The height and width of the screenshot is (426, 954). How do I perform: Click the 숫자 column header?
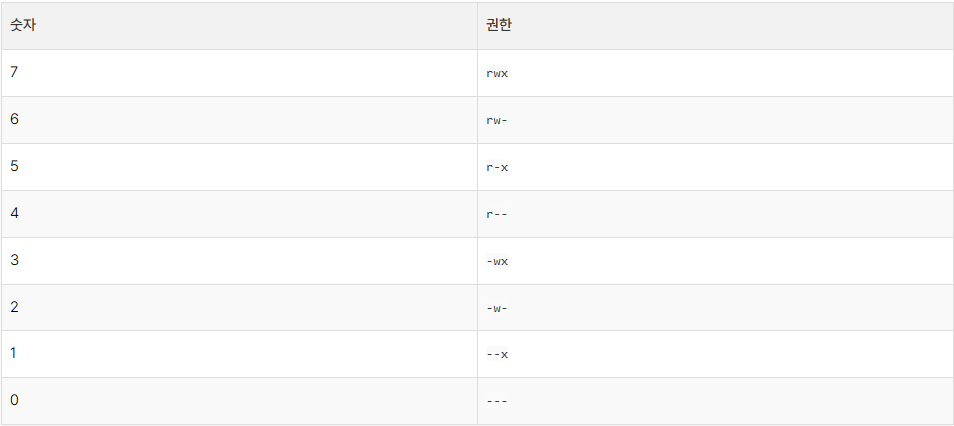click(239, 26)
